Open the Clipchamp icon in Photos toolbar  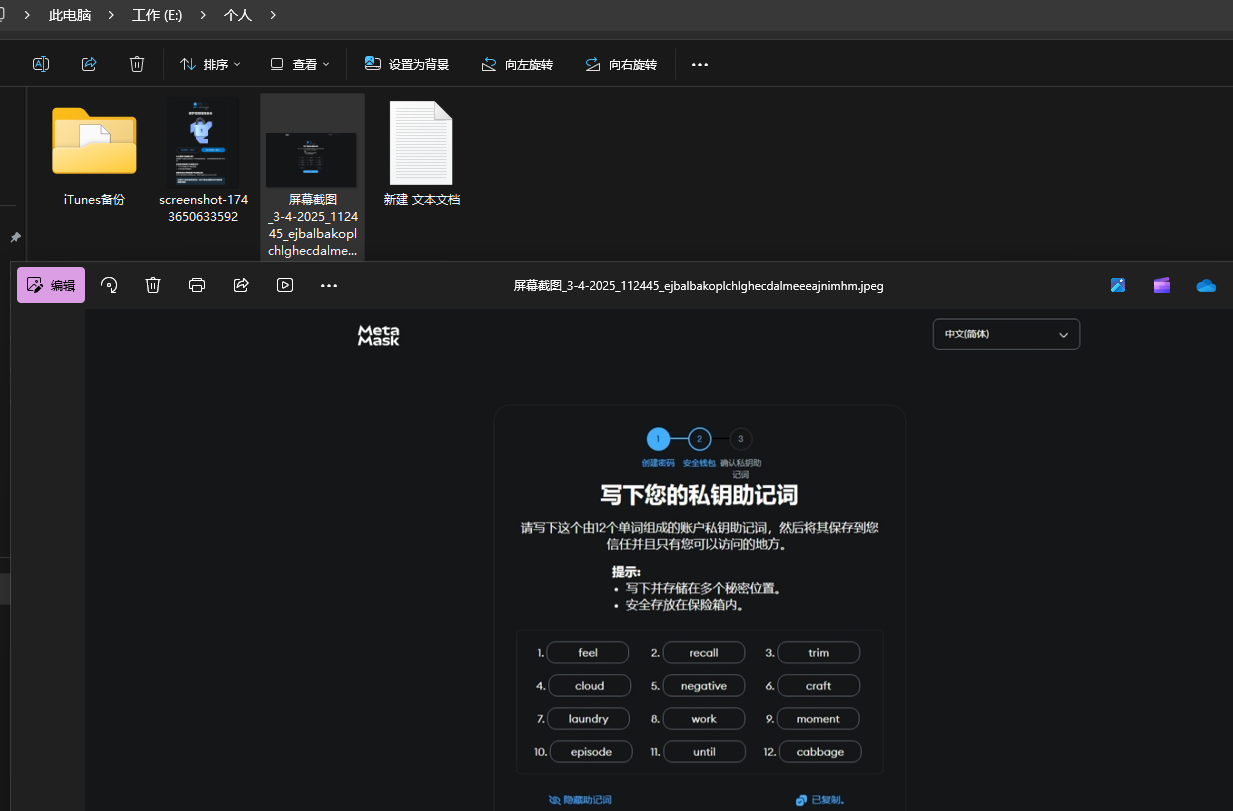(1161, 285)
